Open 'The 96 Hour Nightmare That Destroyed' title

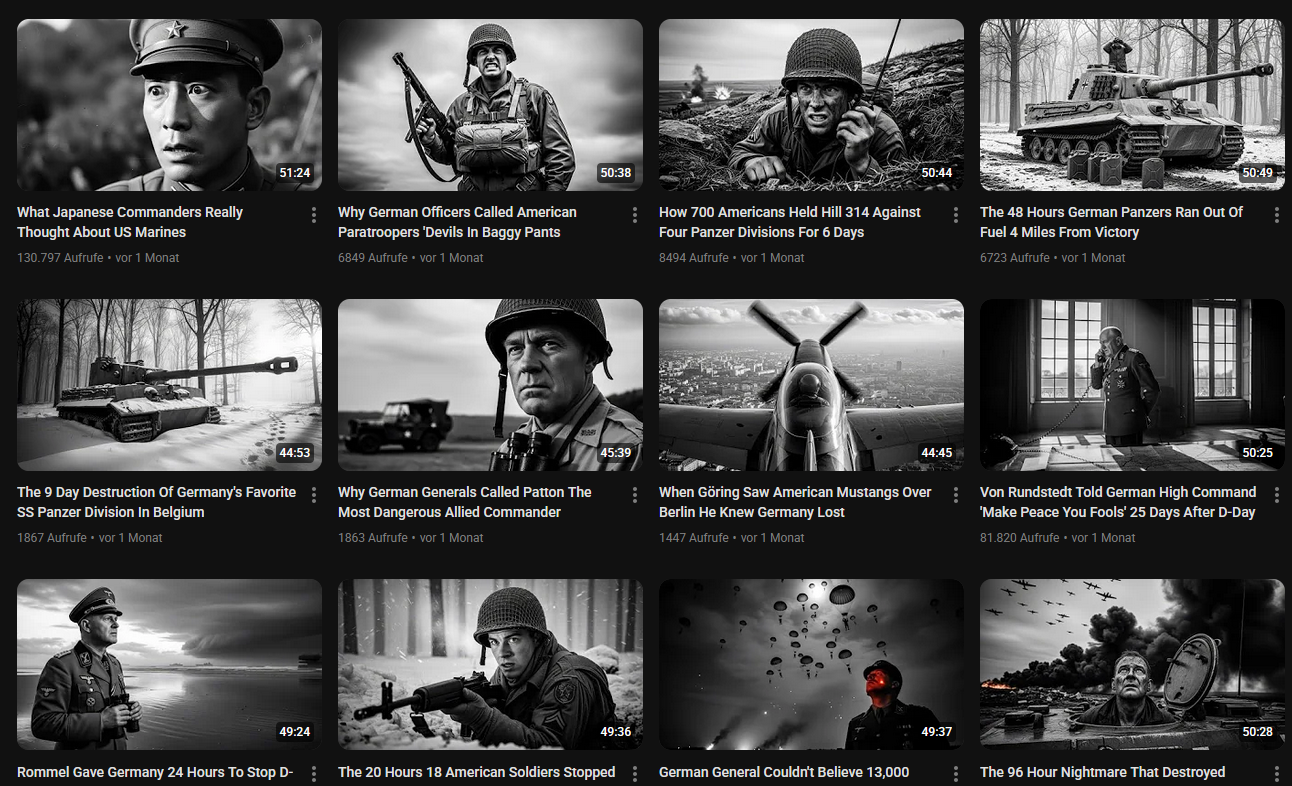tap(1102, 773)
